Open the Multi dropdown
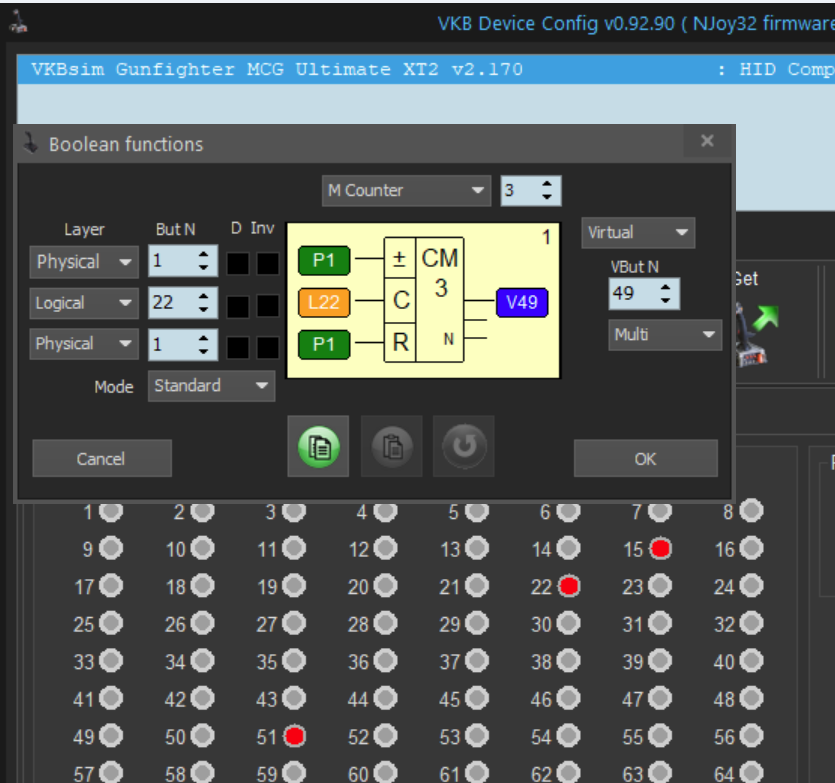The height and width of the screenshot is (783, 835). pyautogui.click(x=665, y=335)
